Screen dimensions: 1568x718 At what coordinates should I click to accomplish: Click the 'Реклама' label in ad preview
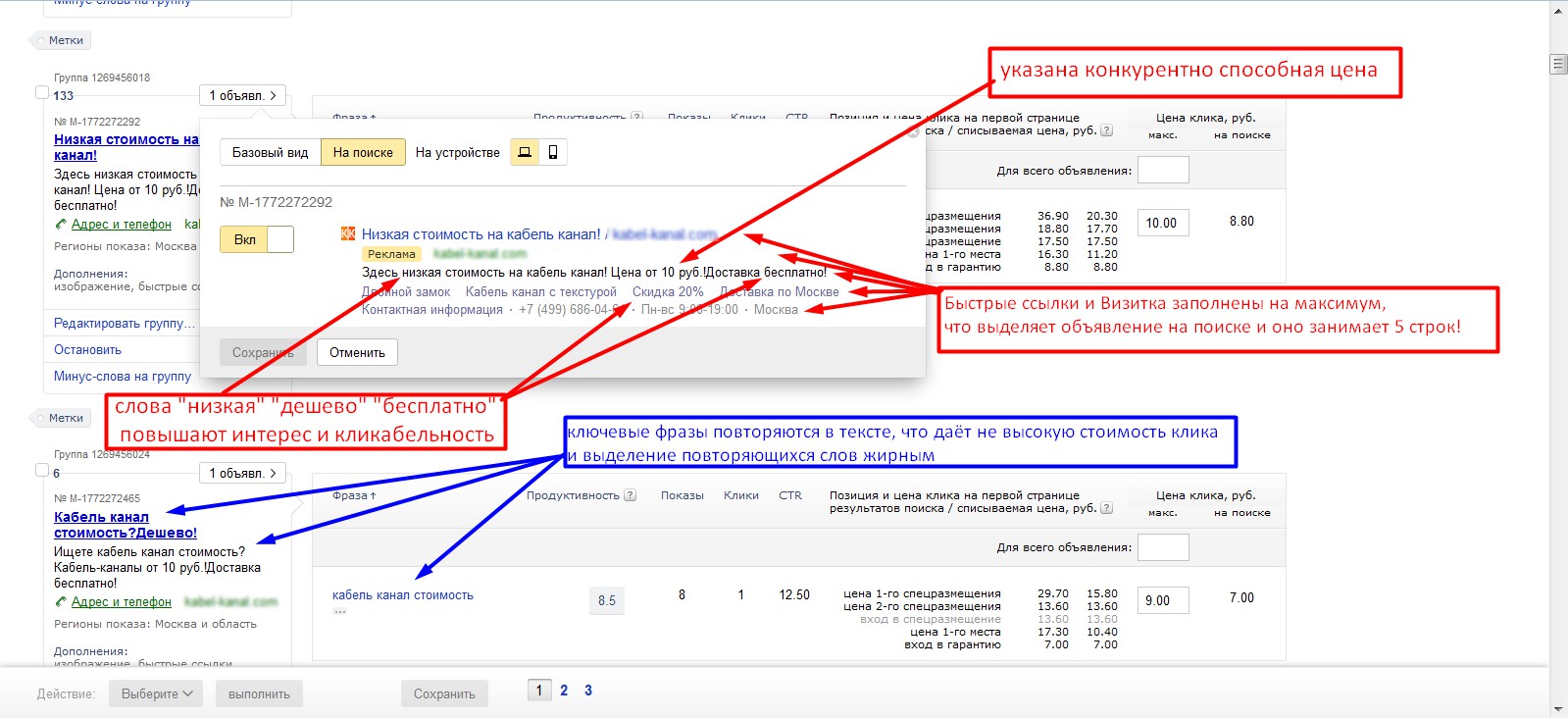pos(392,254)
